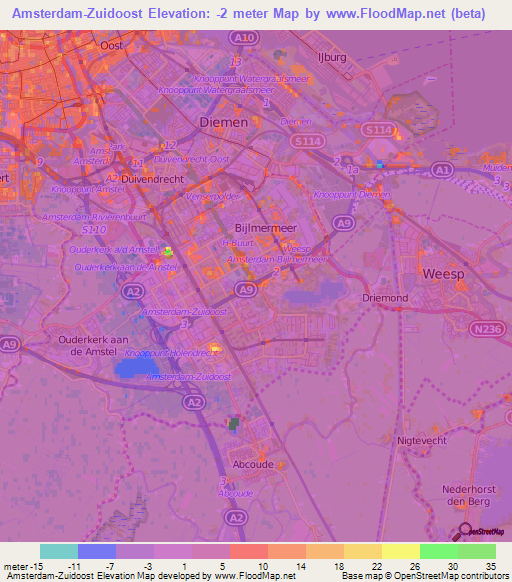
Task: Click the Ouderkerk aan de Amstel town label
Action: point(93,346)
